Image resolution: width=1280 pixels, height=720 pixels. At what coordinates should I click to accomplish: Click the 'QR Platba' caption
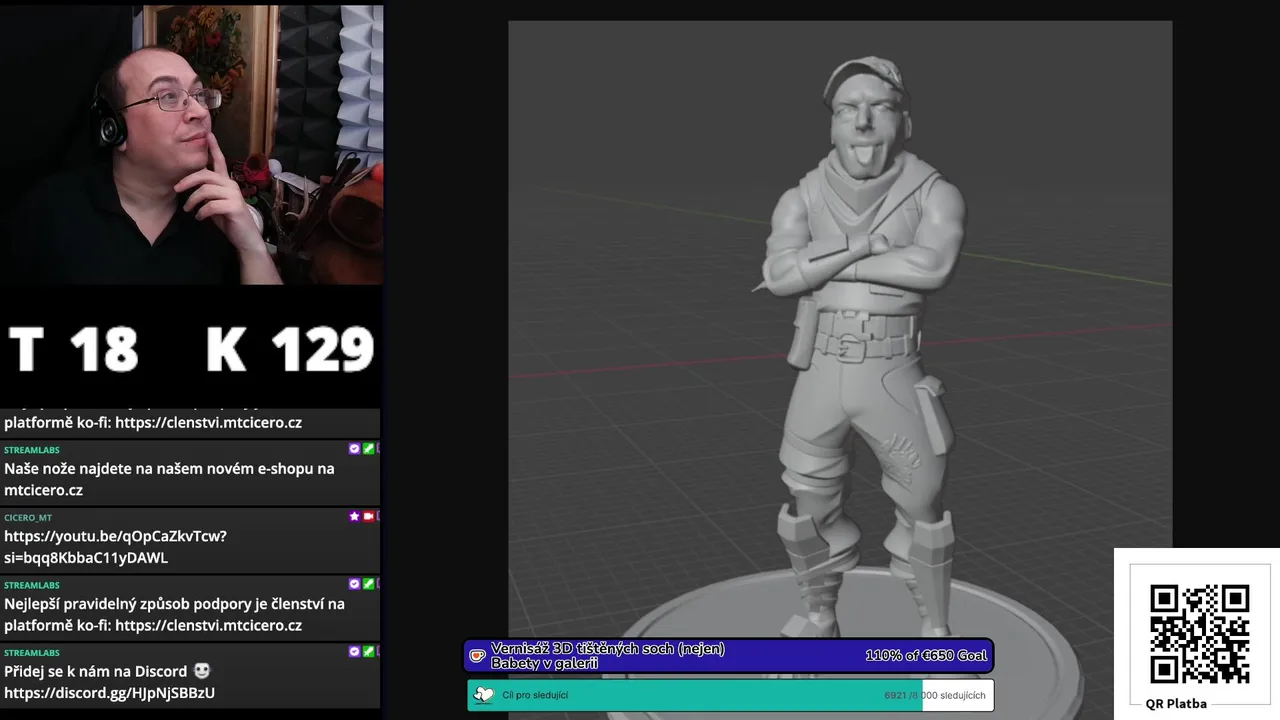(1176, 704)
